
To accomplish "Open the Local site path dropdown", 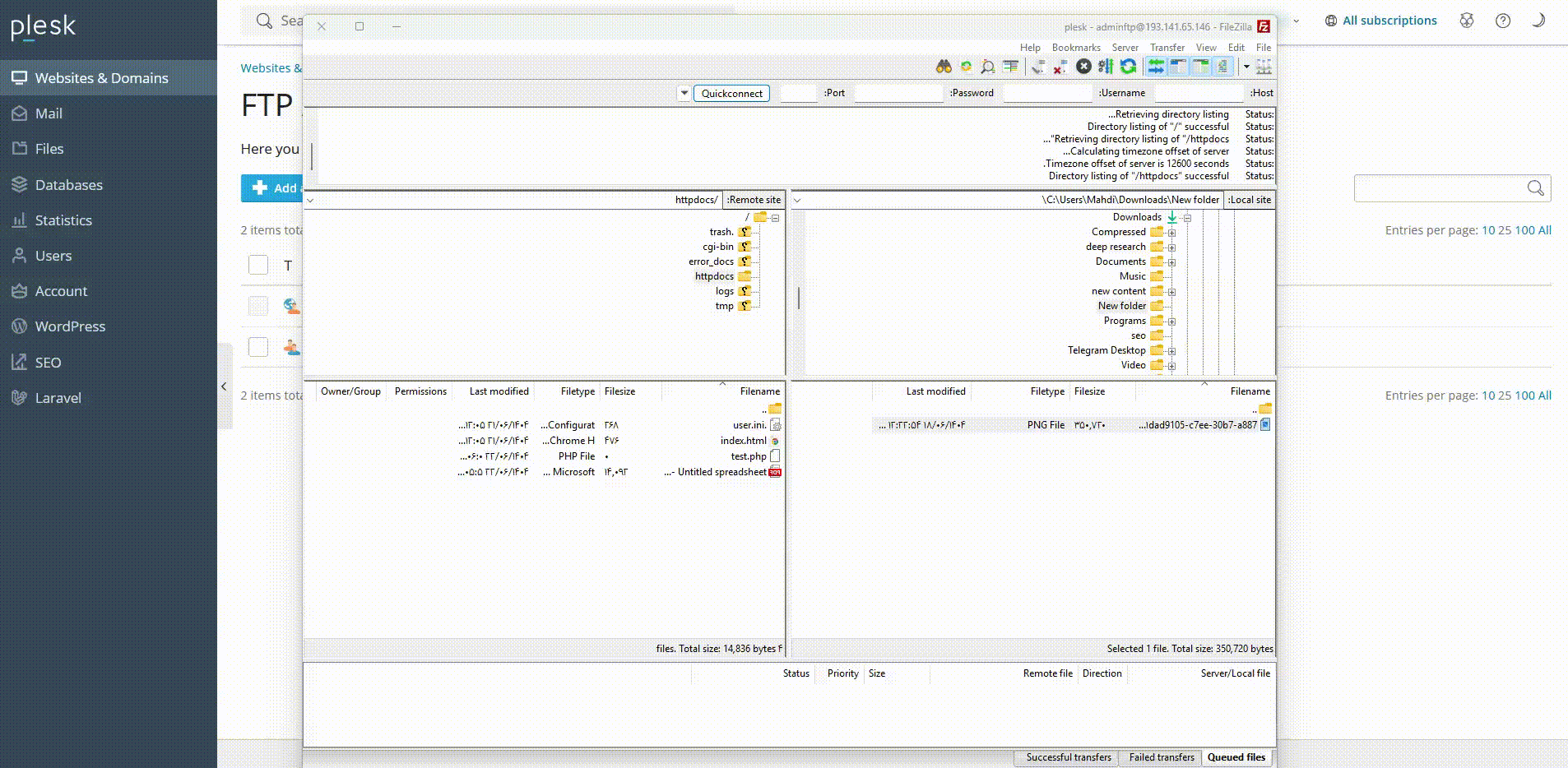I will coord(797,200).
